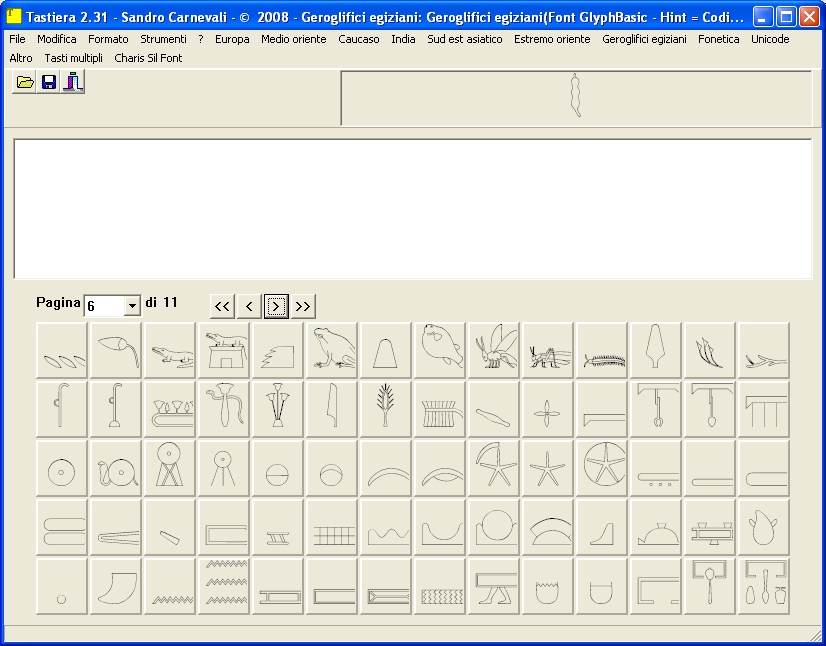Screen dimensions: 826x646
Task: Open the Pagina page number dropdown
Action: tap(132, 306)
